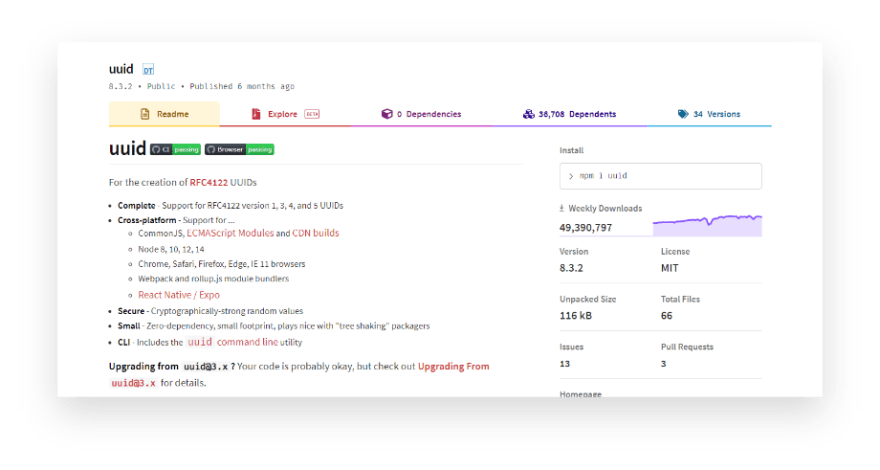
Task: Follow the ECMAScript Modules link
Action: click(x=230, y=233)
